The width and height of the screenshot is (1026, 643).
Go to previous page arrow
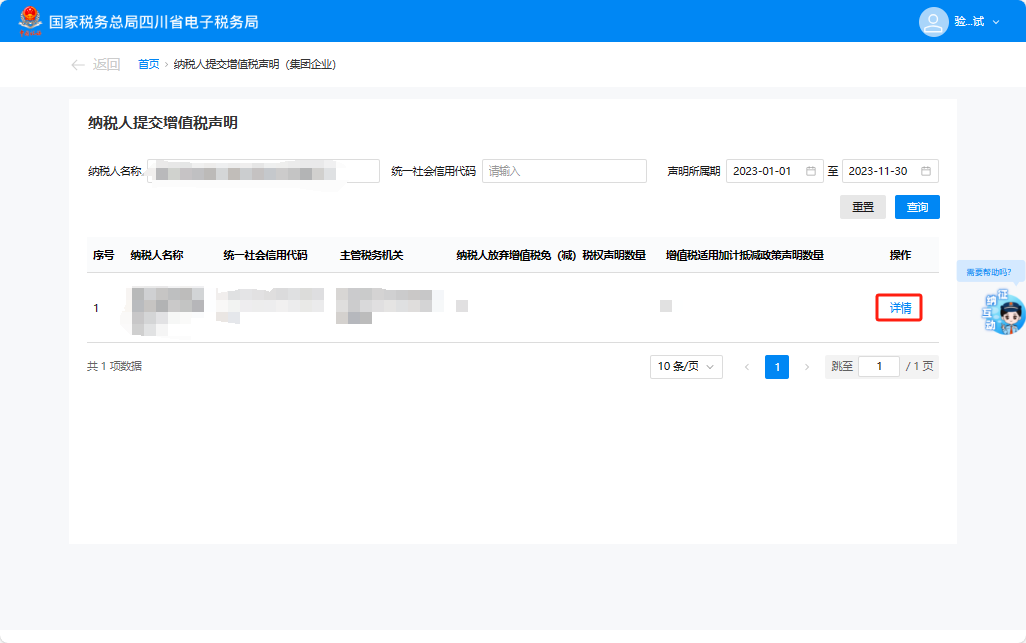747,367
